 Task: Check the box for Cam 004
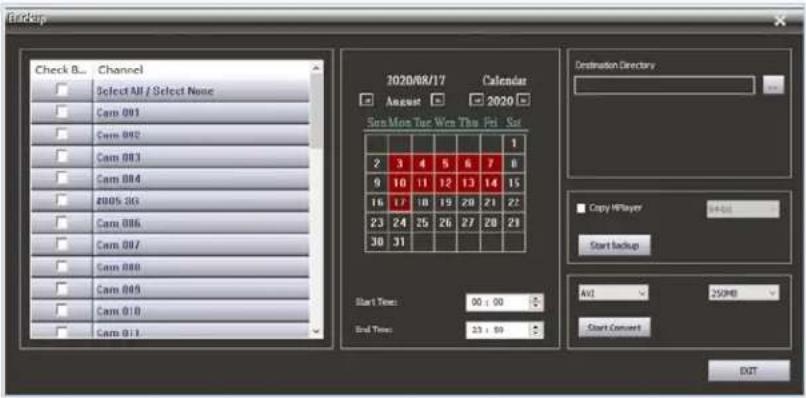pyautogui.click(x=62, y=178)
